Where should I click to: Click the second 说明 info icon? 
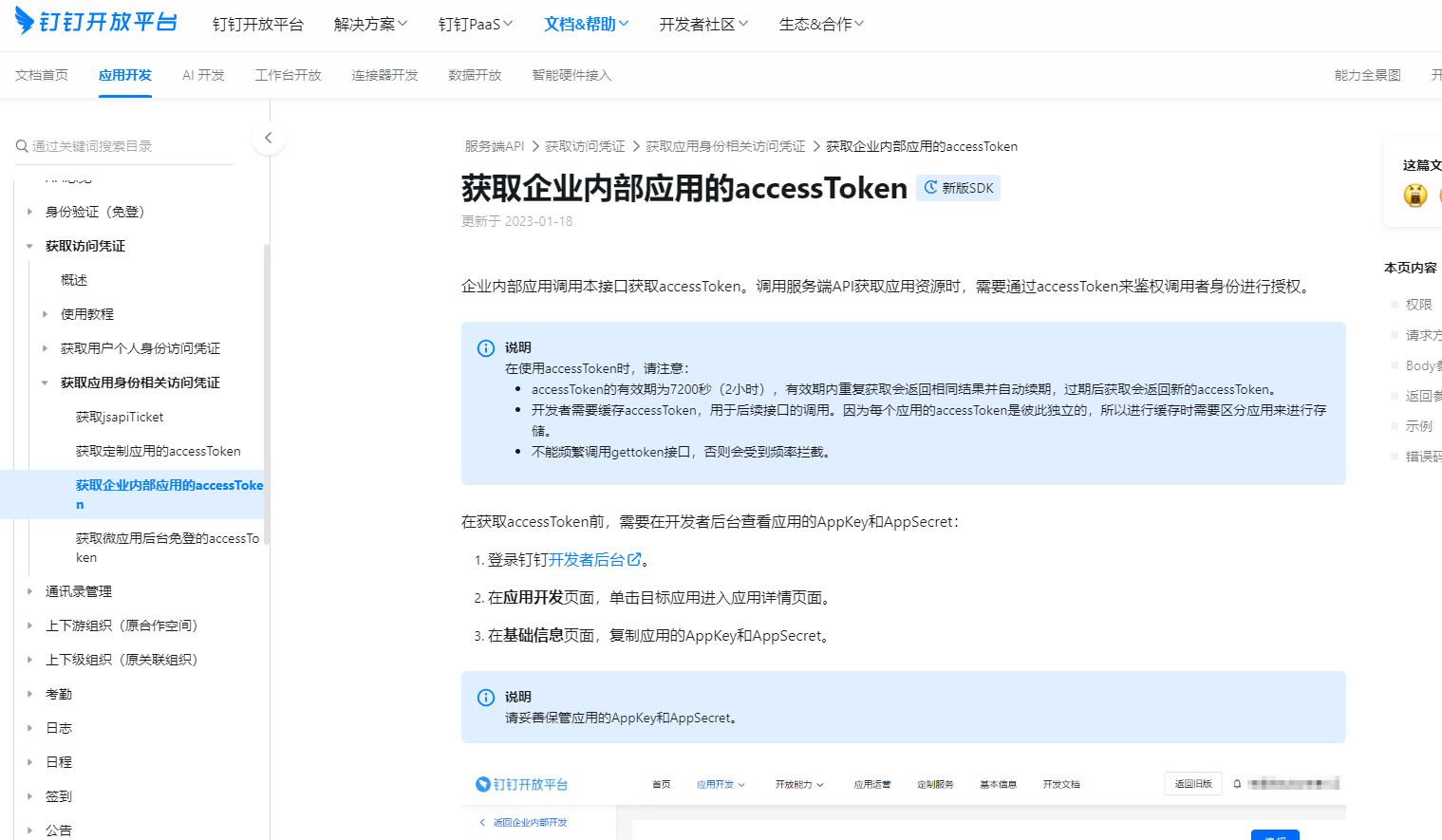coord(486,698)
